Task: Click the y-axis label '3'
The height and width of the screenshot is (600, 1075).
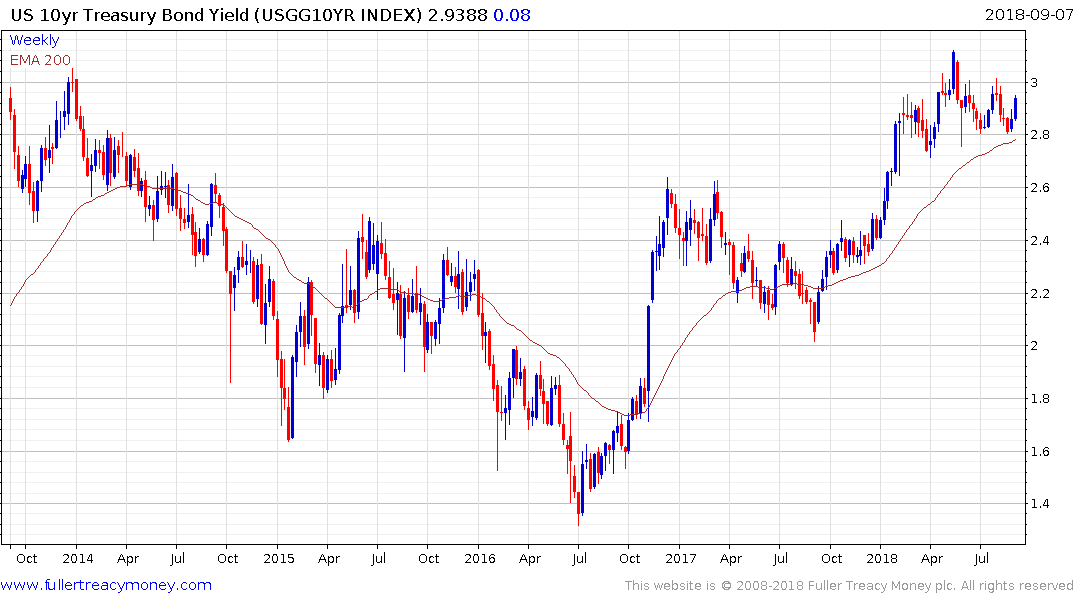Action: 1034,82
